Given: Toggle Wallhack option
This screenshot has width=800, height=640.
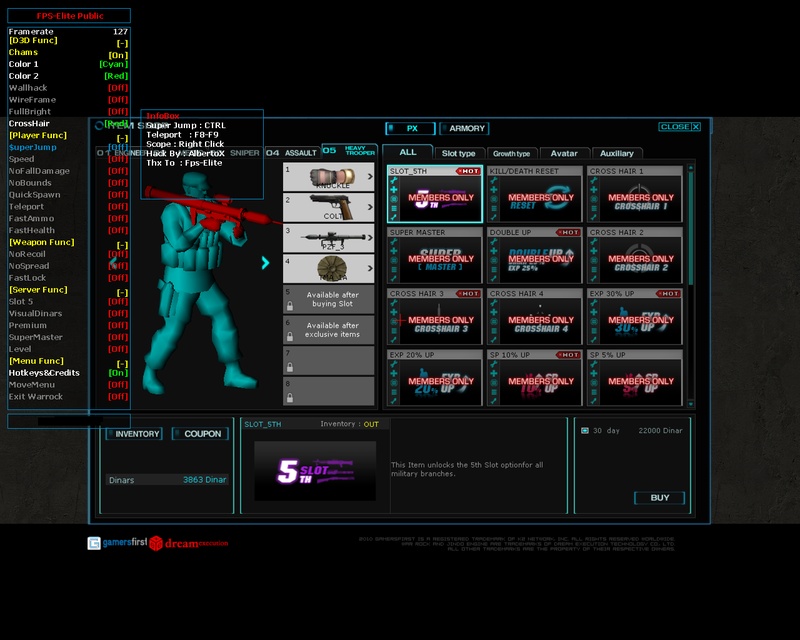Looking at the screenshot, I should point(68,88).
